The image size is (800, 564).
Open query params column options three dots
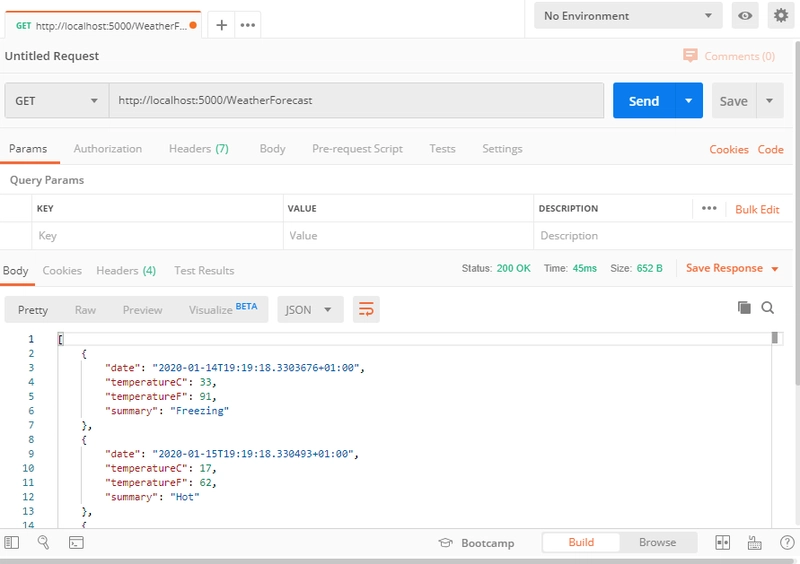[709, 208]
